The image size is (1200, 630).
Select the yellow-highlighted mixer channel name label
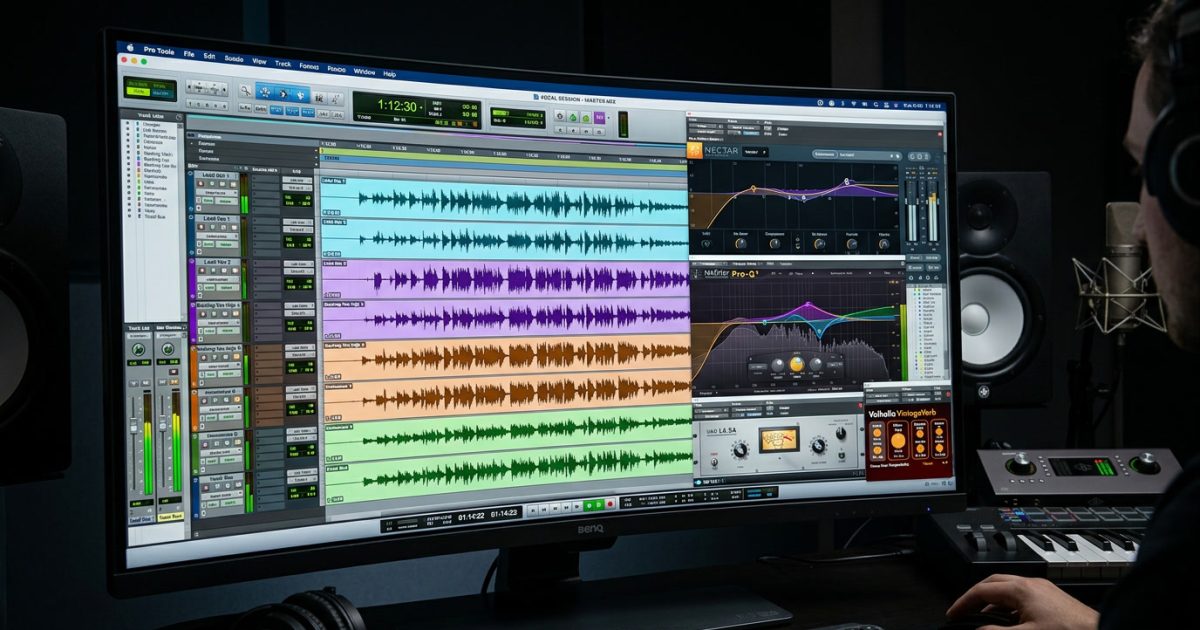pyautogui.click(x=169, y=517)
